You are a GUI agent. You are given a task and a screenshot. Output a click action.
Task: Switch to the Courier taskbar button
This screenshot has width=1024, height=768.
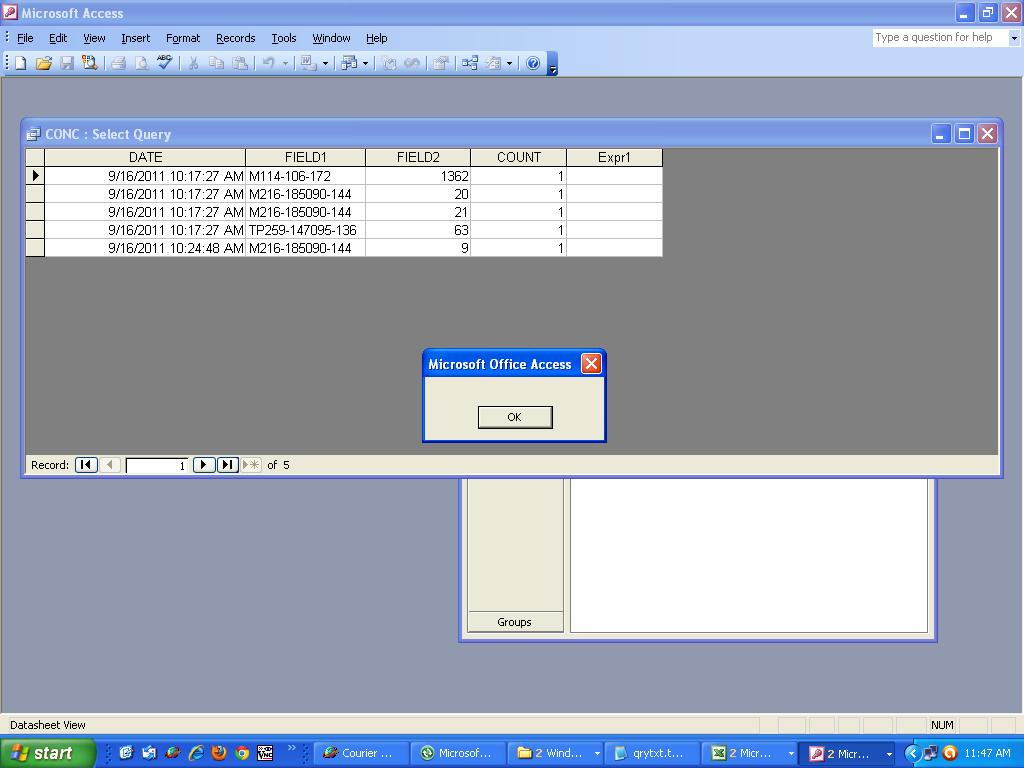(x=361, y=754)
